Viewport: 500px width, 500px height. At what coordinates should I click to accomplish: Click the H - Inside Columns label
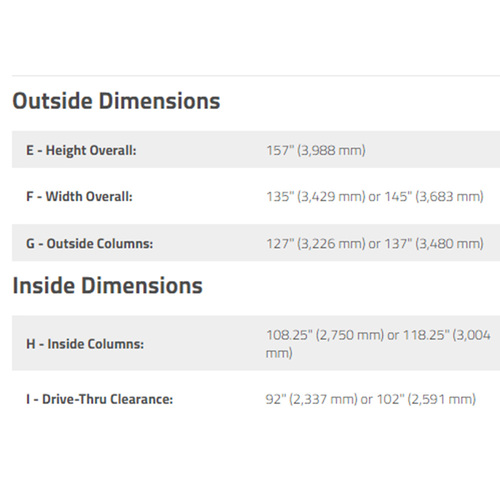point(85,344)
